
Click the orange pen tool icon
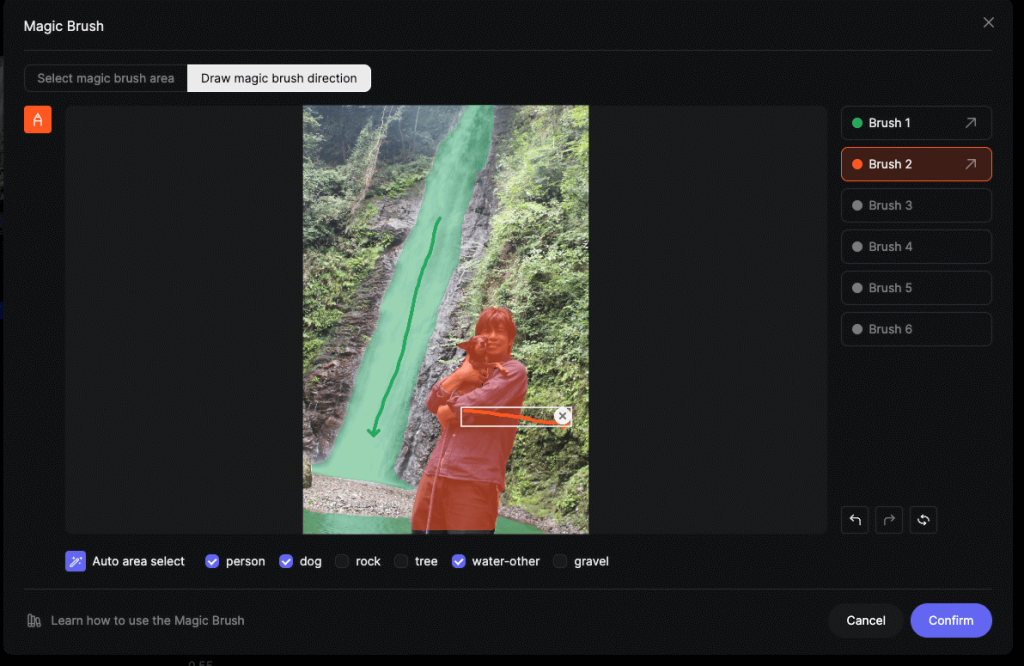[x=38, y=120]
